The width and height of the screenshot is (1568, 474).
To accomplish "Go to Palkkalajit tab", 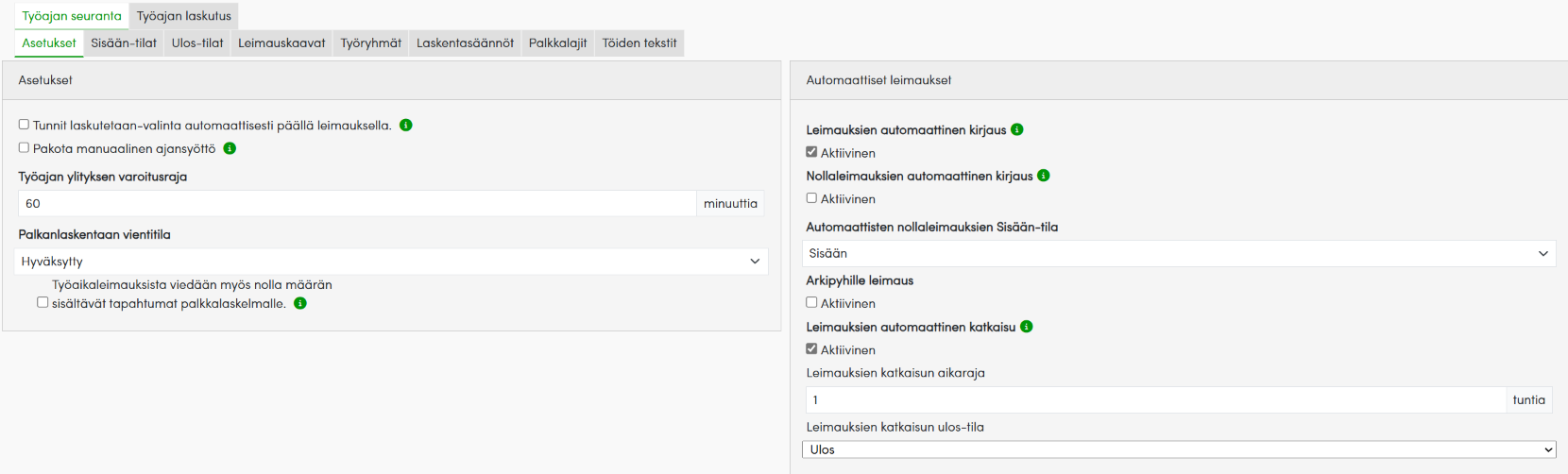I will 557,43.
